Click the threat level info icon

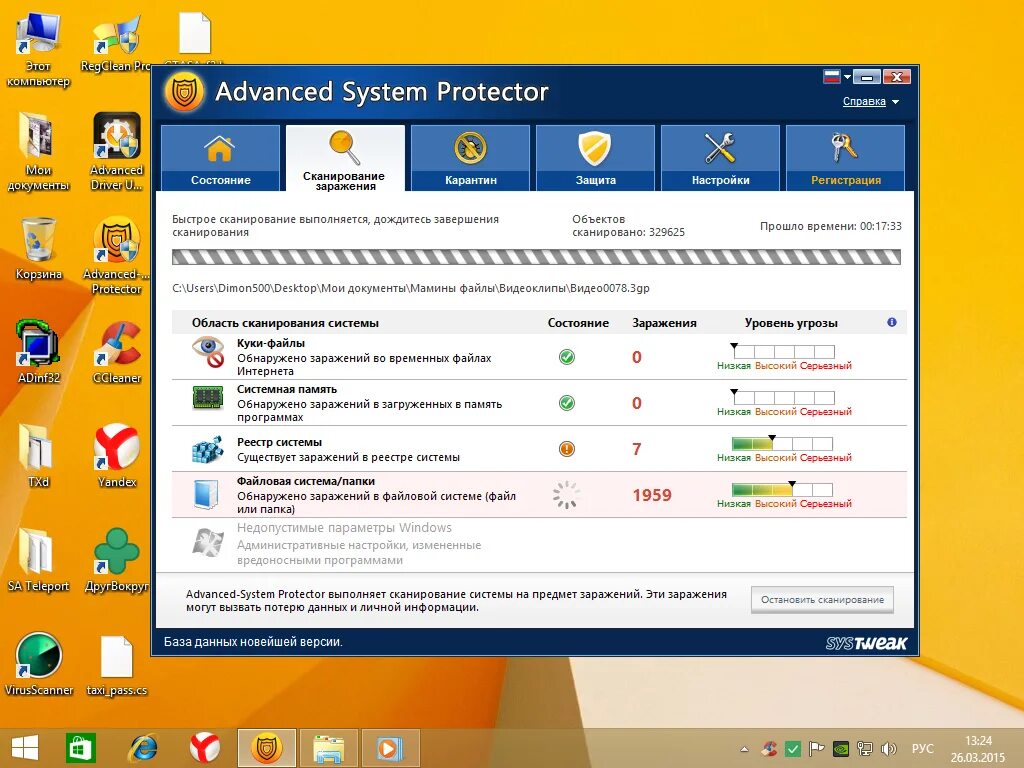point(891,322)
